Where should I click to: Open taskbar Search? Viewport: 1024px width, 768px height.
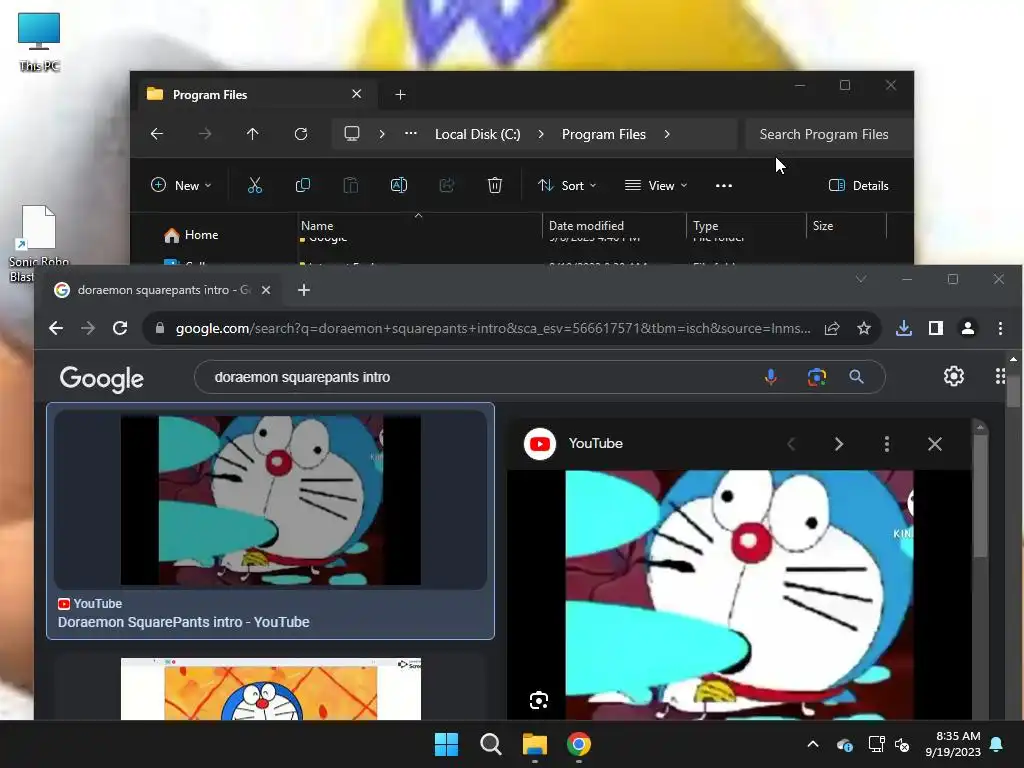[x=490, y=744]
